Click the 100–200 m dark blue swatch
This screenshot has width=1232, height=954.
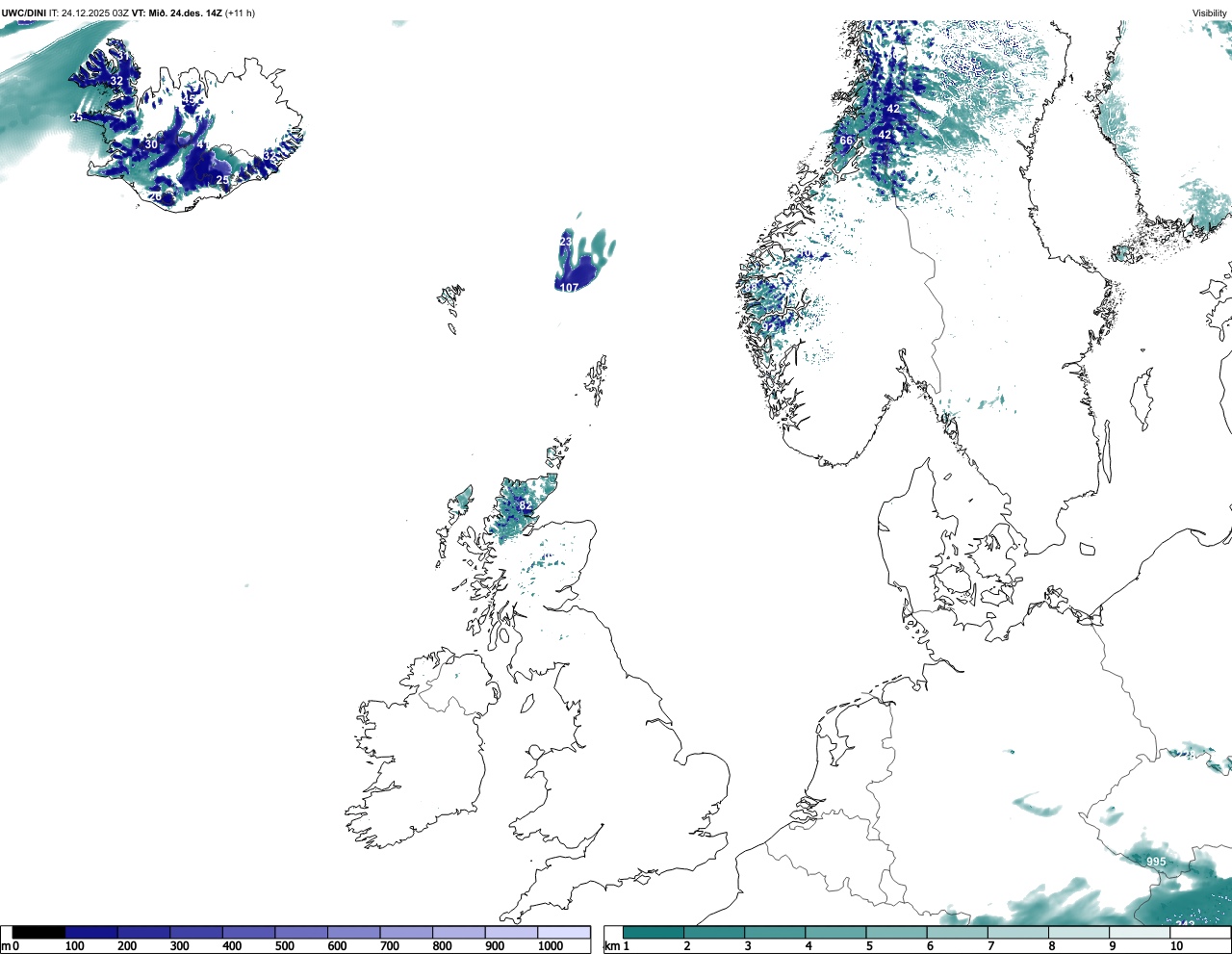tap(91, 932)
